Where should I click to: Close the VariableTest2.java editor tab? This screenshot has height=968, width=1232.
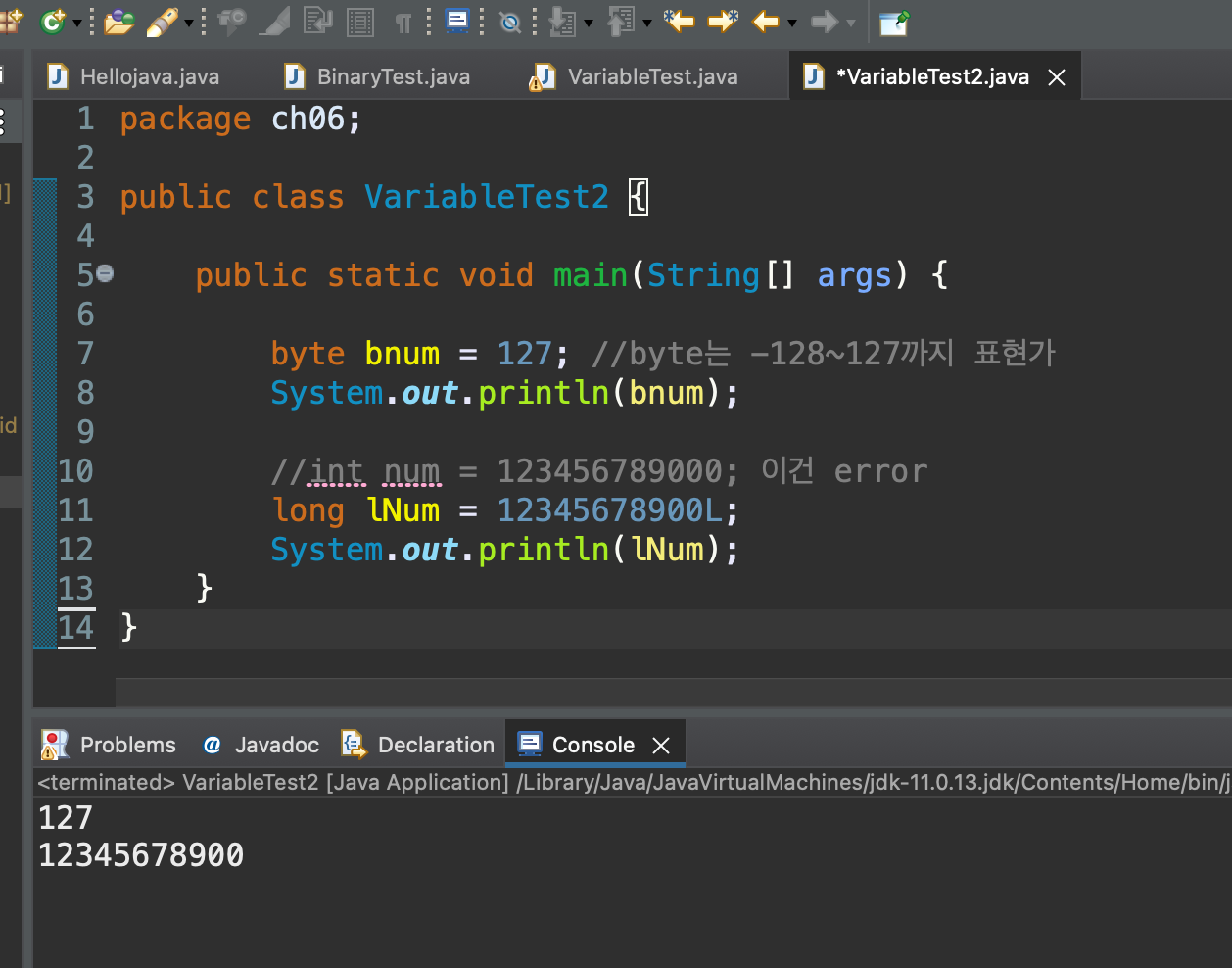(1057, 77)
